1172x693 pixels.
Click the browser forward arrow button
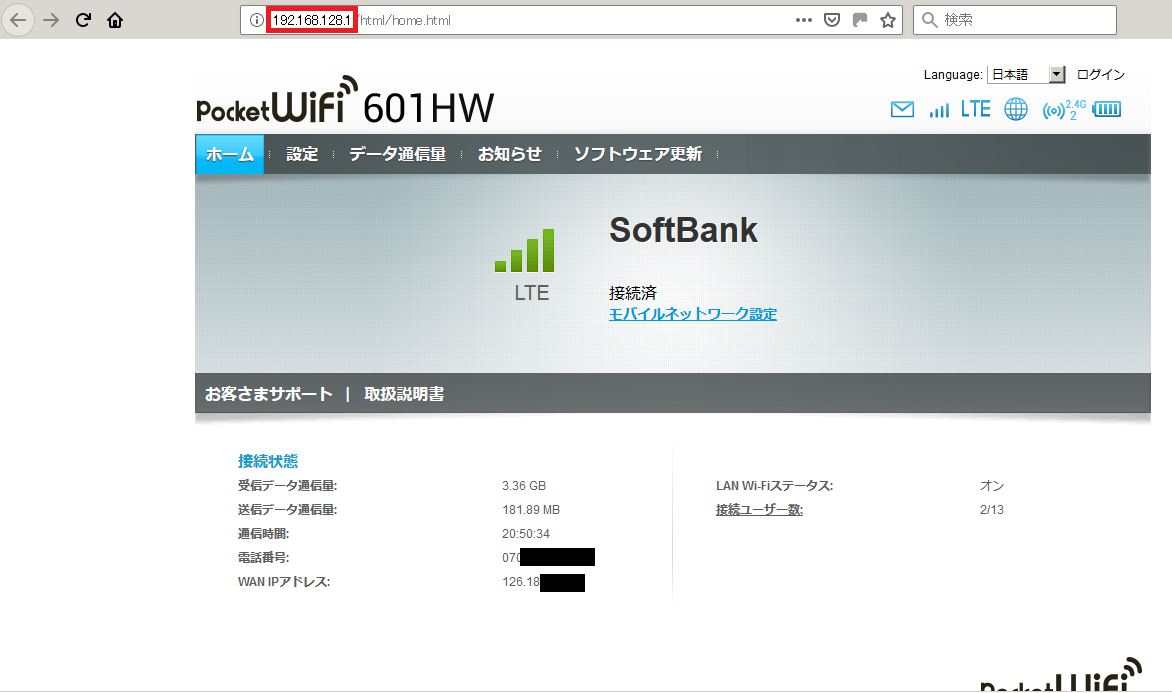click(51, 20)
